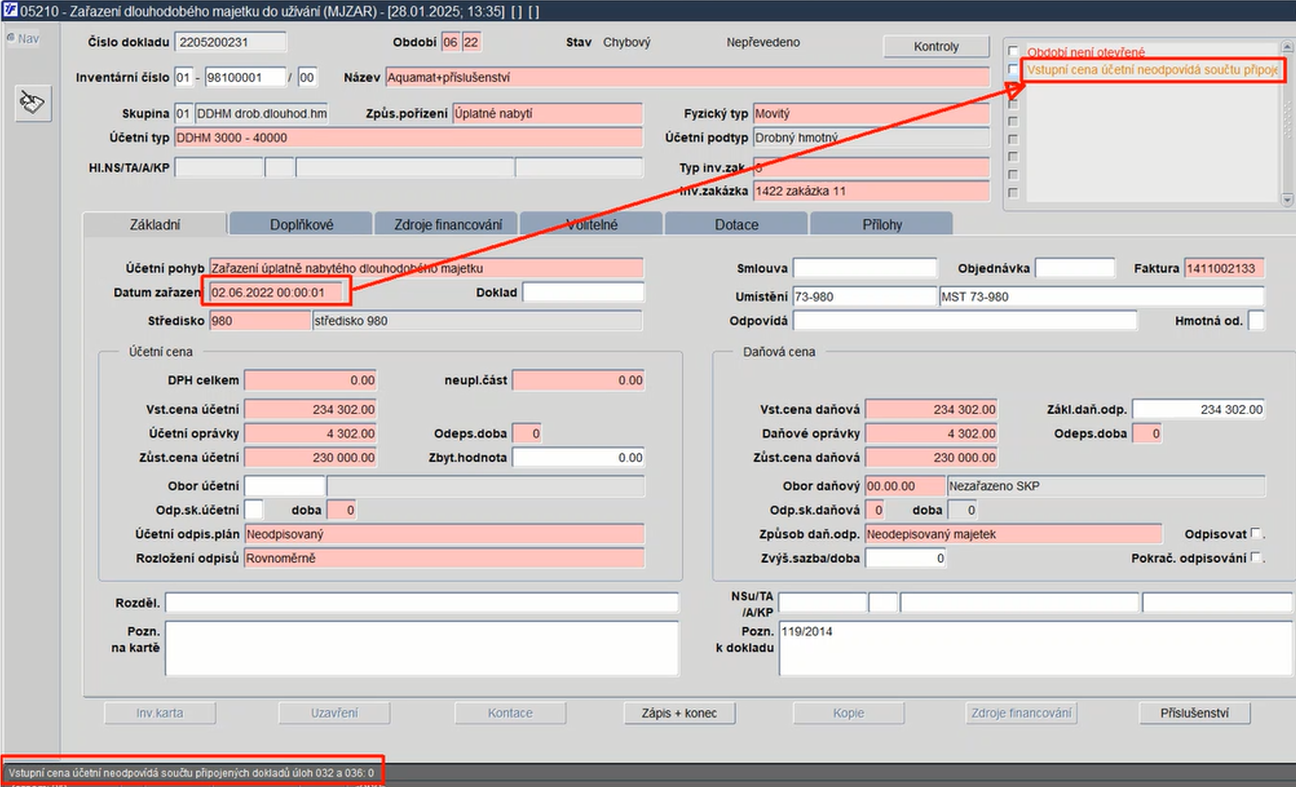The height and width of the screenshot is (787, 1296).
Task: Click the Číslo dokladu field 2205200231
Action: (230, 42)
